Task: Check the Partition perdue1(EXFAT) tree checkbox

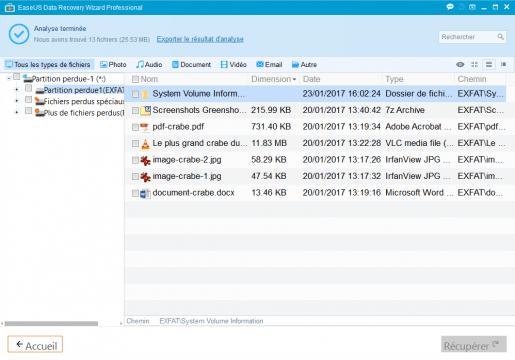Action: pos(29,88)
